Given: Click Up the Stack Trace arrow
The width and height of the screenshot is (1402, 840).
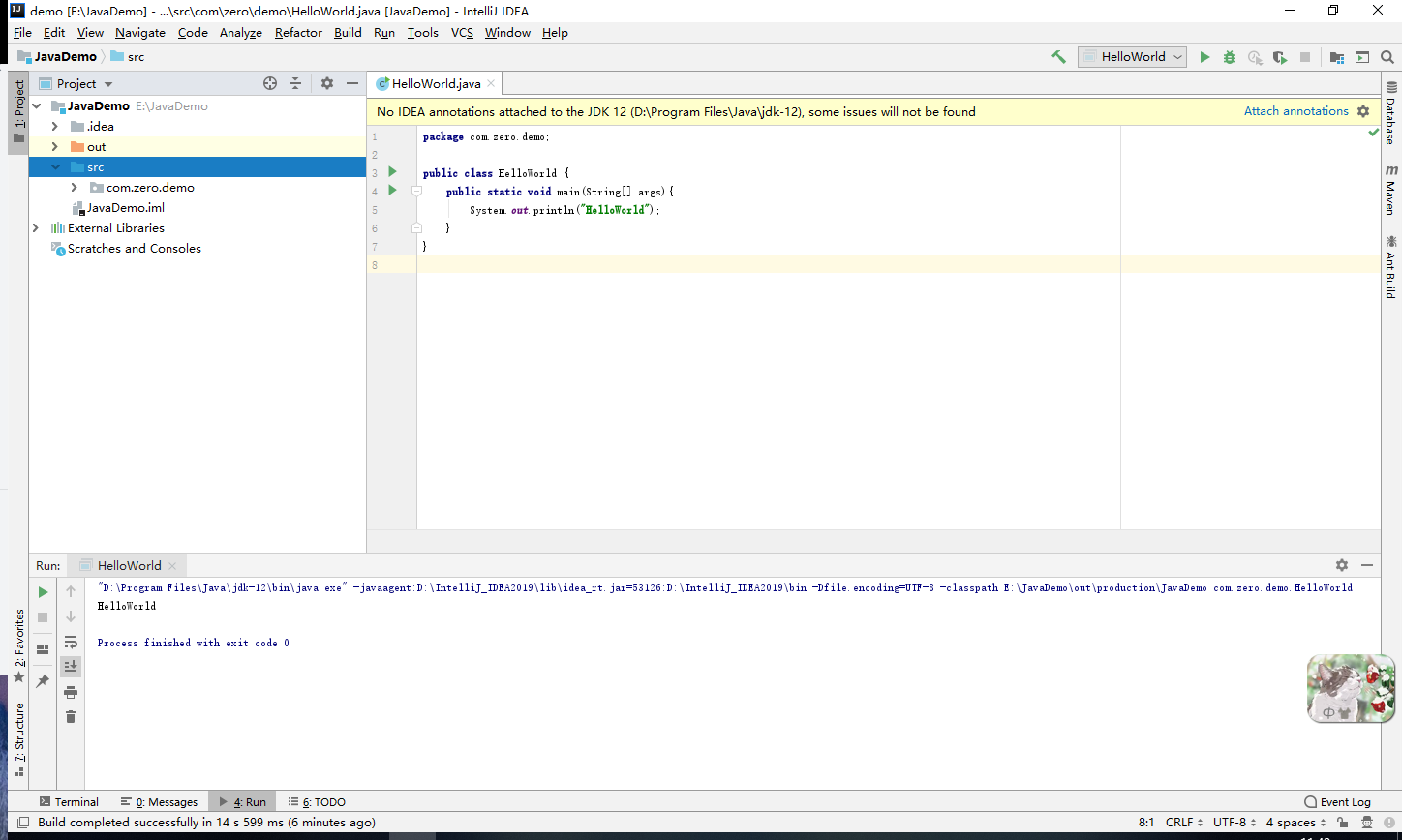Looking at the screenshot, I should [71, 591].
